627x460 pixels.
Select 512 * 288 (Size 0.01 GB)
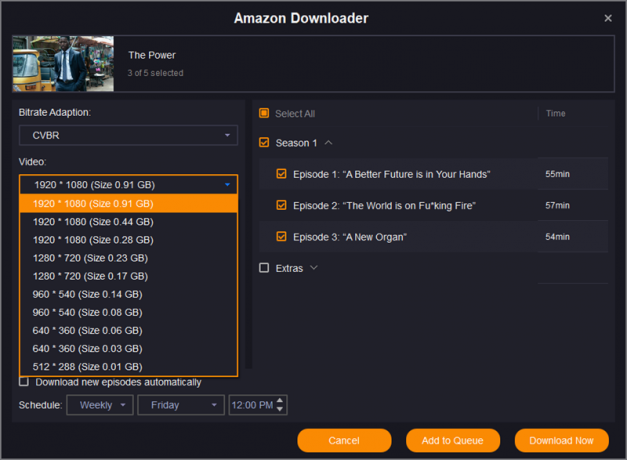coord(128,367)
